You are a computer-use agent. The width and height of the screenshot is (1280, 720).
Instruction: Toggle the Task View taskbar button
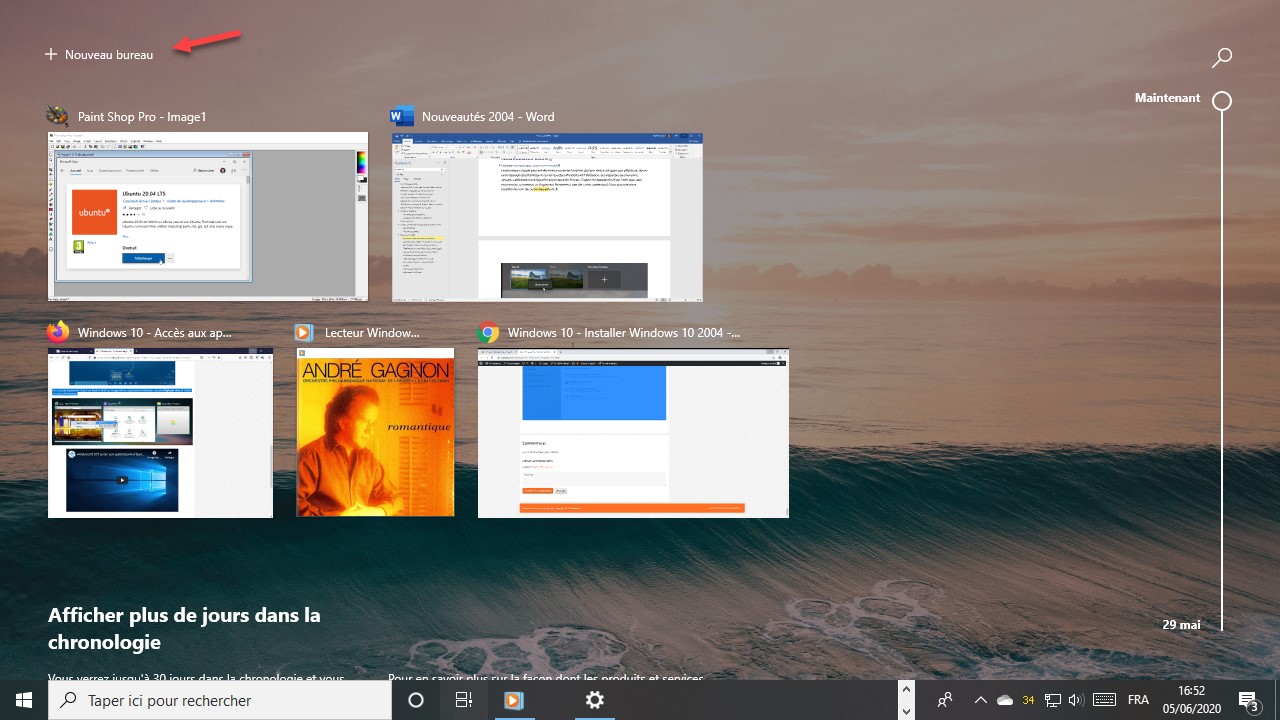coord(464,700)
